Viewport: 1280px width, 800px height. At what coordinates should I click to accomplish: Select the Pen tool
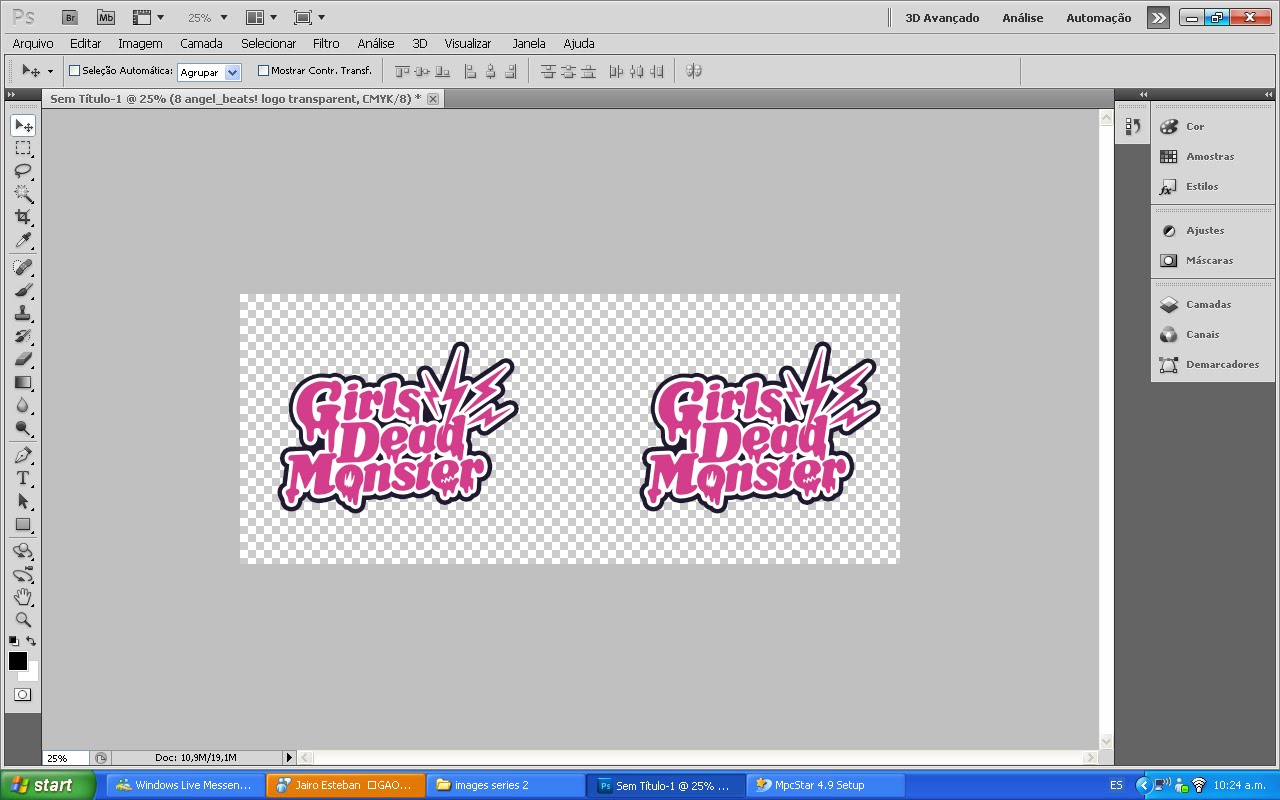coord(23,455)
